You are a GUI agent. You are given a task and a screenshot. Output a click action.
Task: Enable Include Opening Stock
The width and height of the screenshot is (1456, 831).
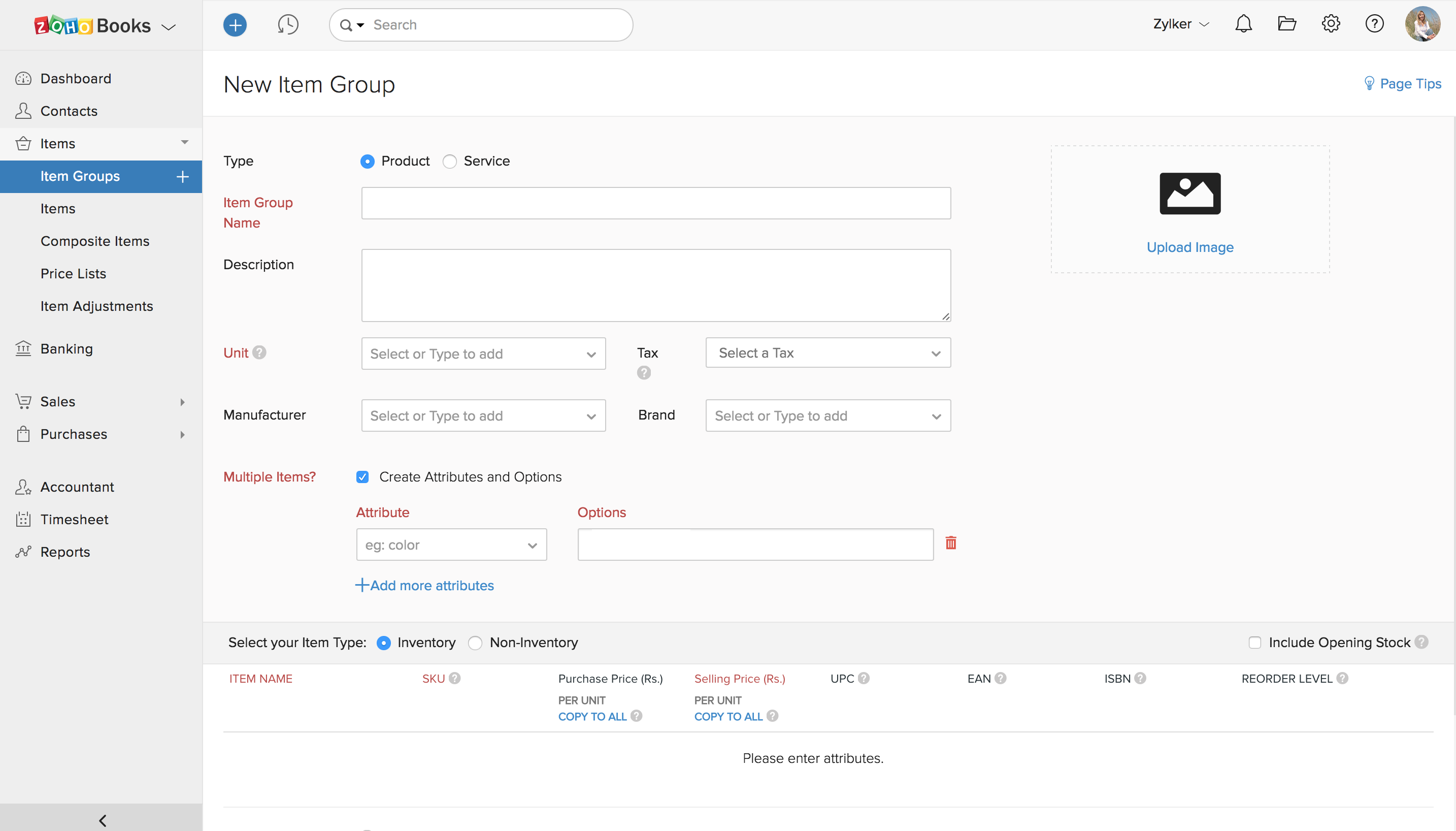click(1254, 642)
